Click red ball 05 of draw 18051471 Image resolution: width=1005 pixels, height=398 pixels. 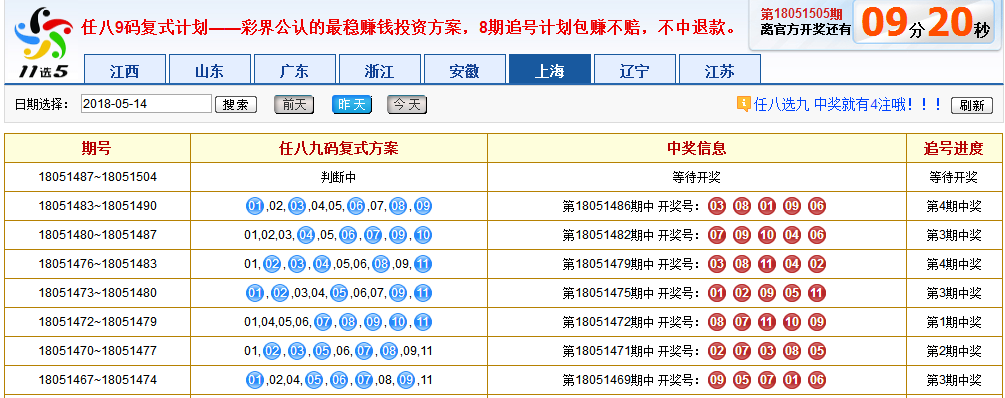tap(817, 351)
